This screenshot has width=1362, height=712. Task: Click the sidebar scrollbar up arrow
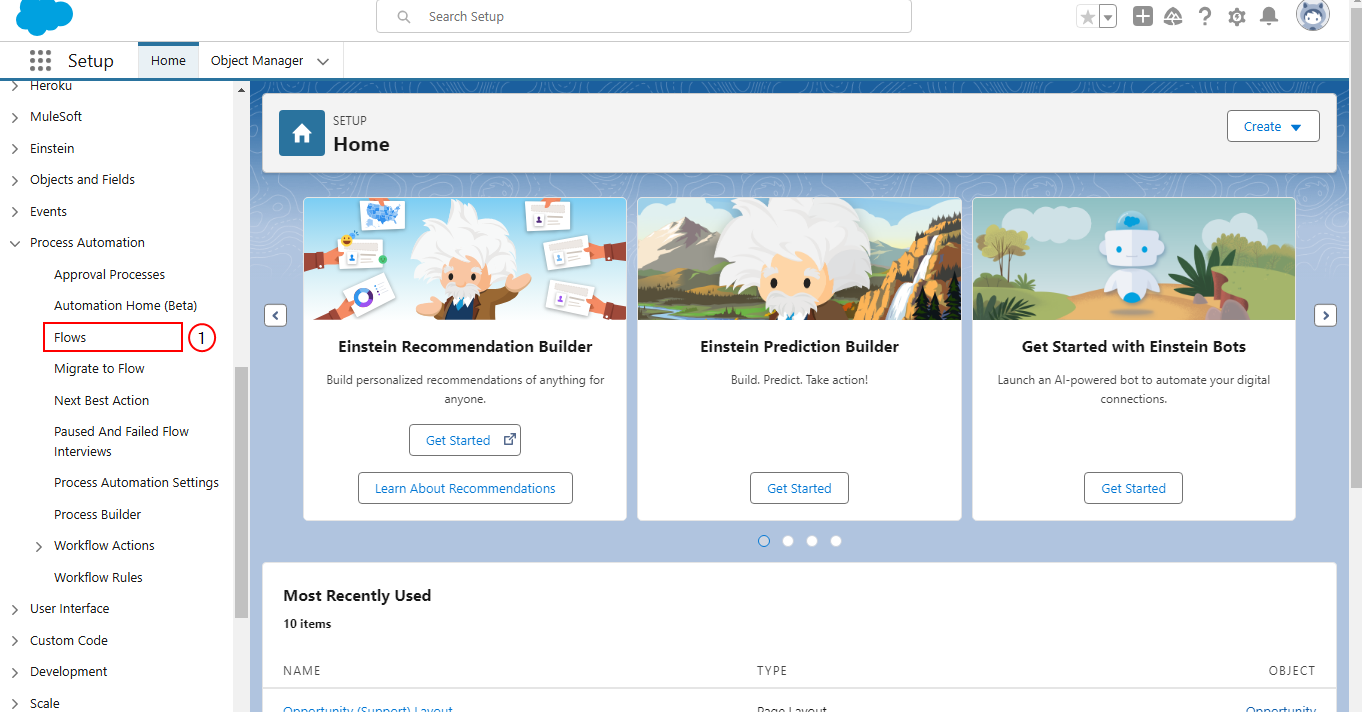241,90
